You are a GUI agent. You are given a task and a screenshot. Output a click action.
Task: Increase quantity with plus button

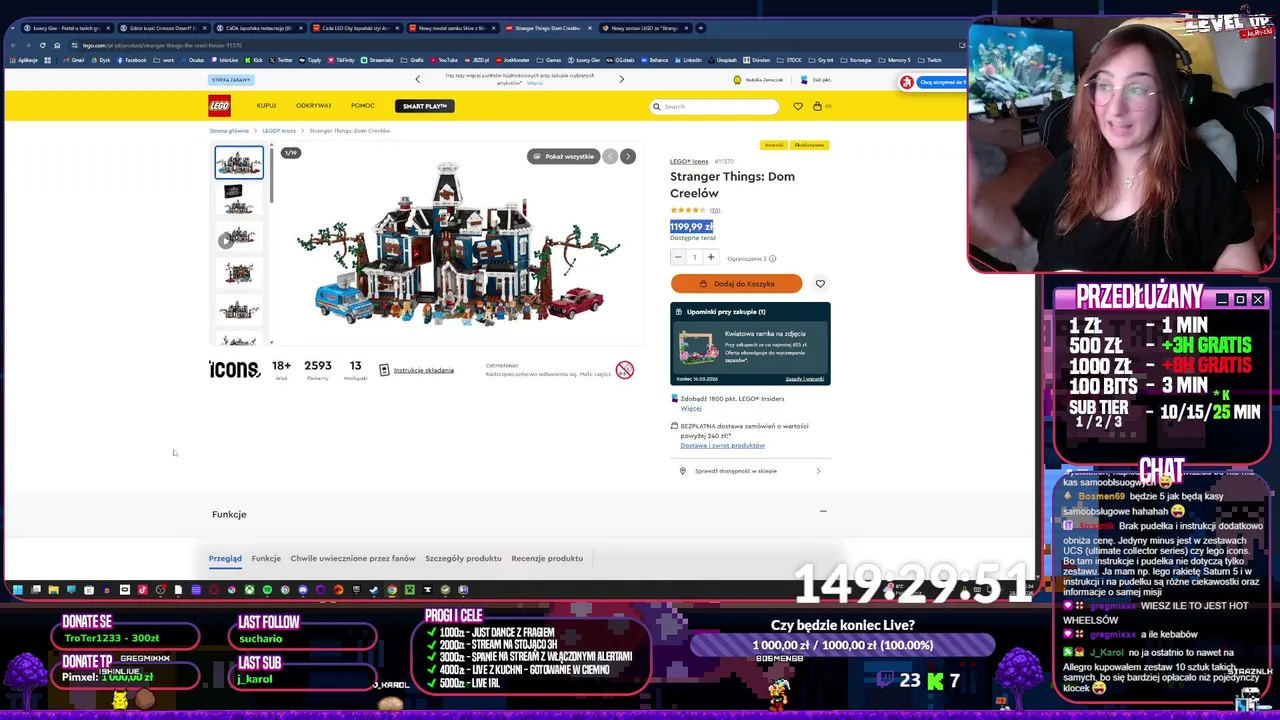coord(711,258)
